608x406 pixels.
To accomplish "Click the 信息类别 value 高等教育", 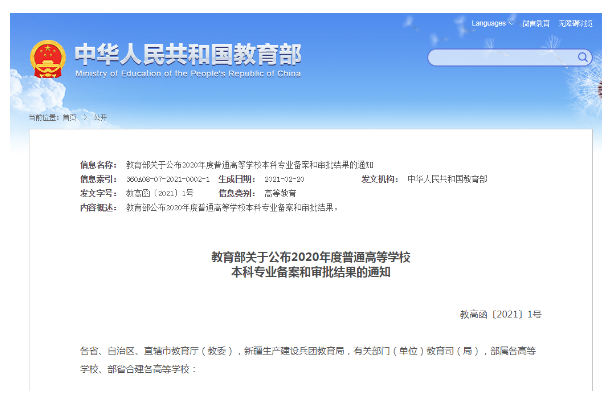I will pyautogui.click(x=281, y=192).
